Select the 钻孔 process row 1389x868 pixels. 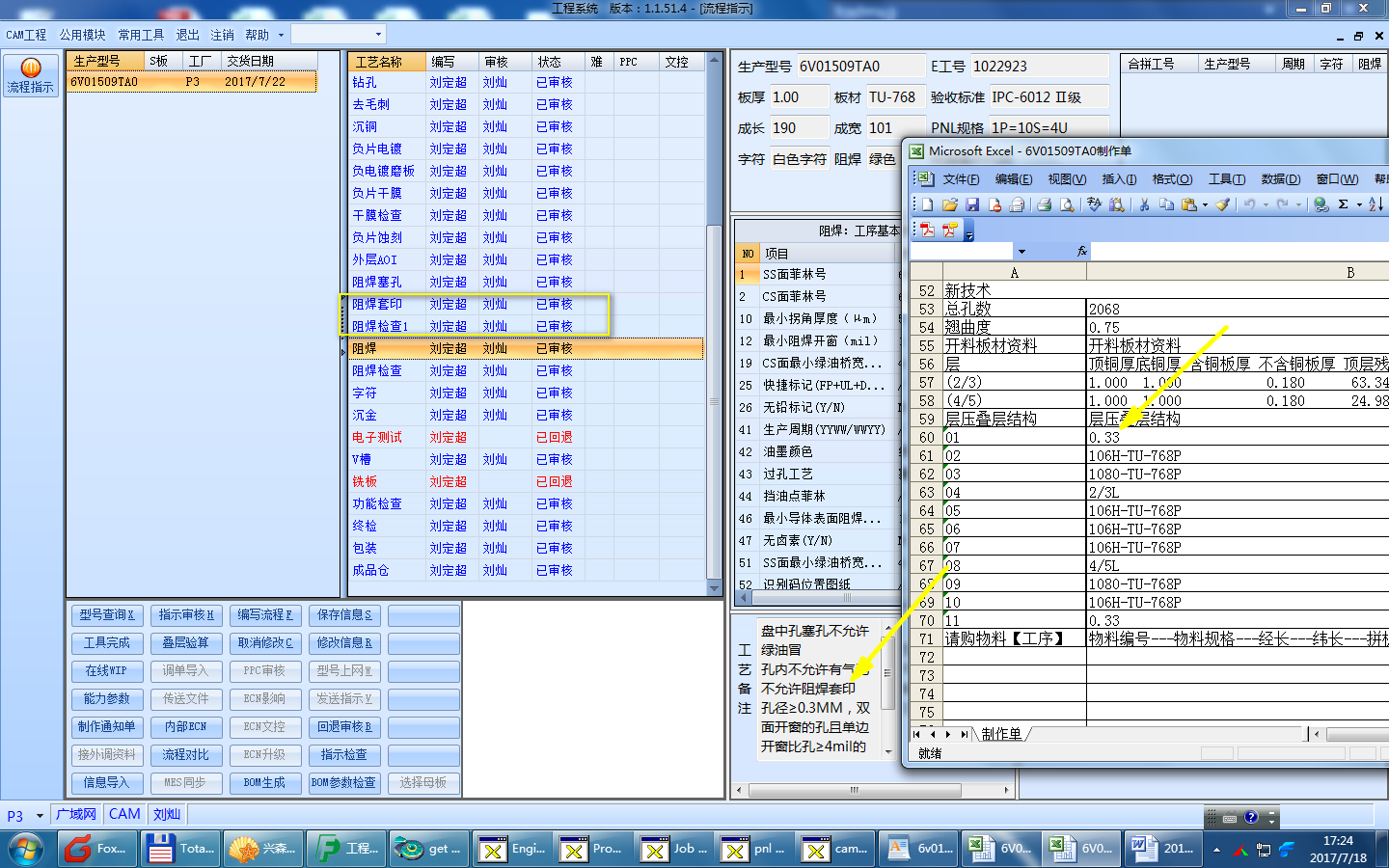pos(526,83)
